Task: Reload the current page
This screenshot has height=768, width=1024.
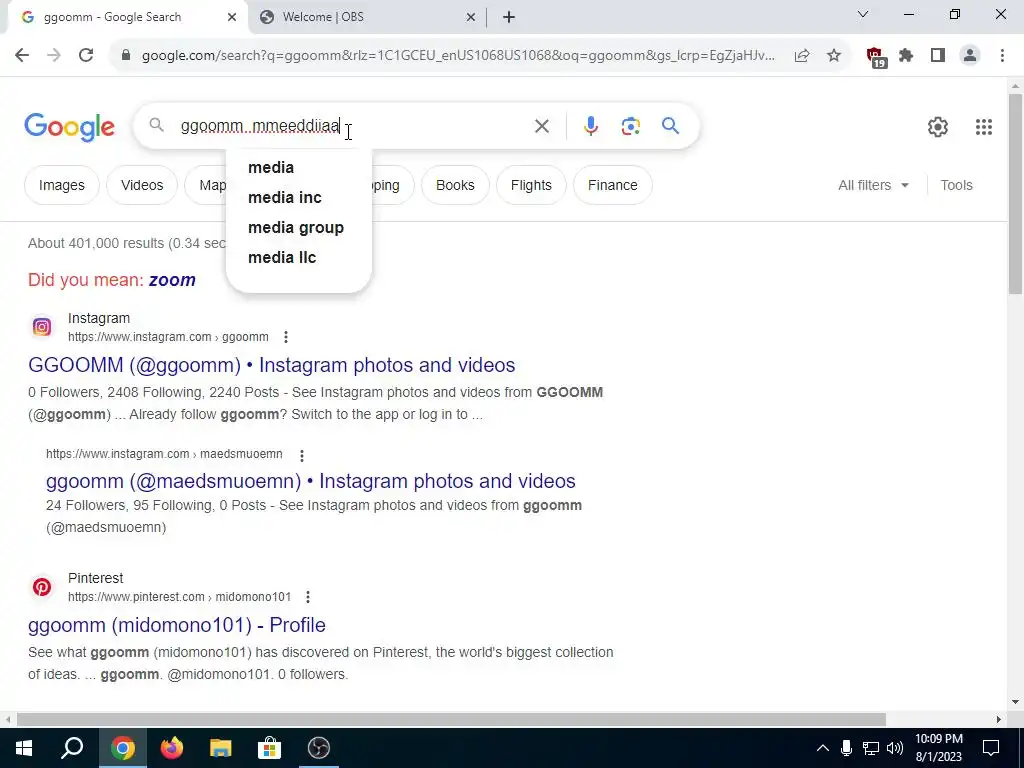Action: point(86,56)
